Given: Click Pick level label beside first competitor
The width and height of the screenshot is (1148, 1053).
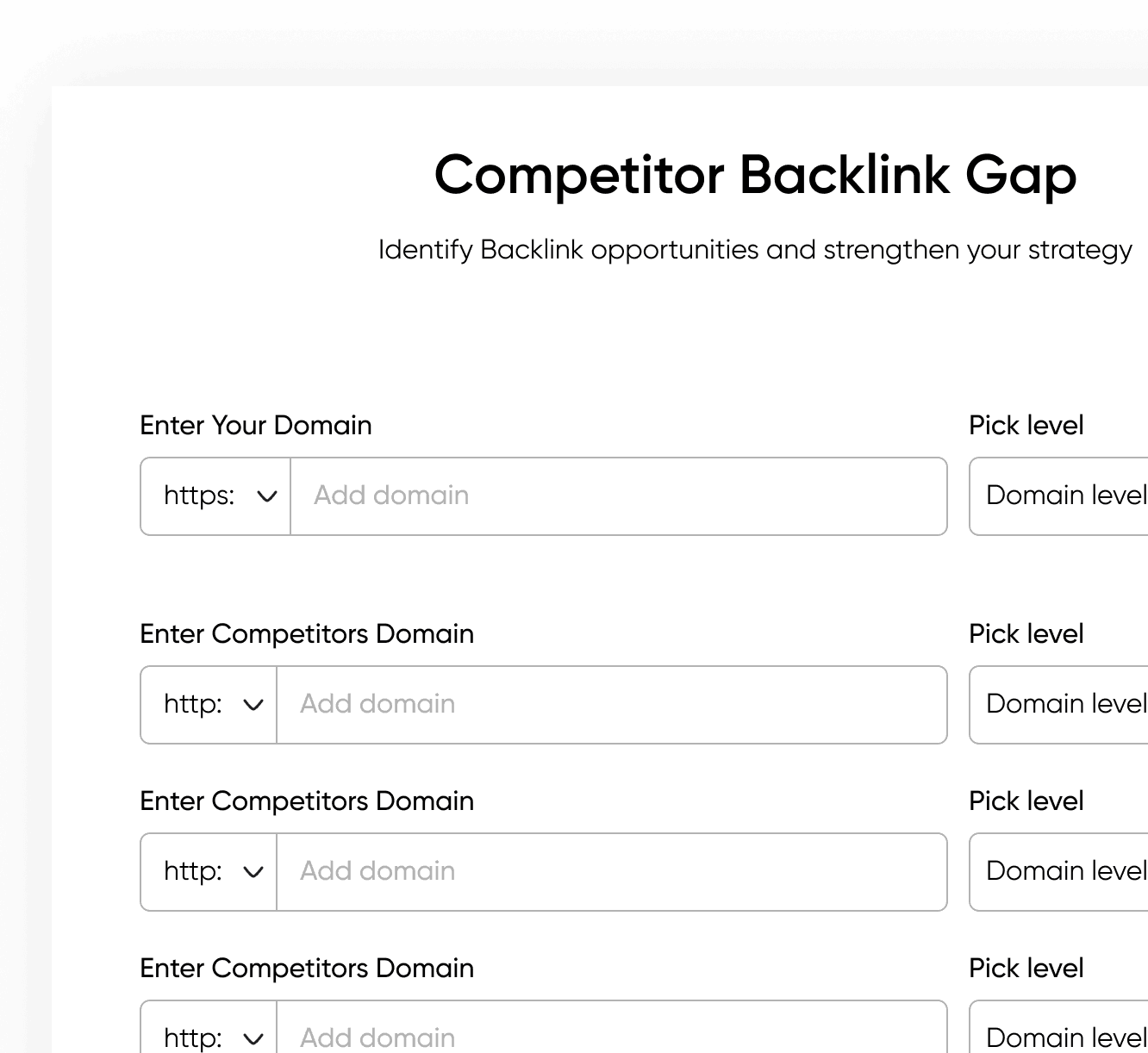Looking at the screenshot, I should click(x=1026, y=634).
